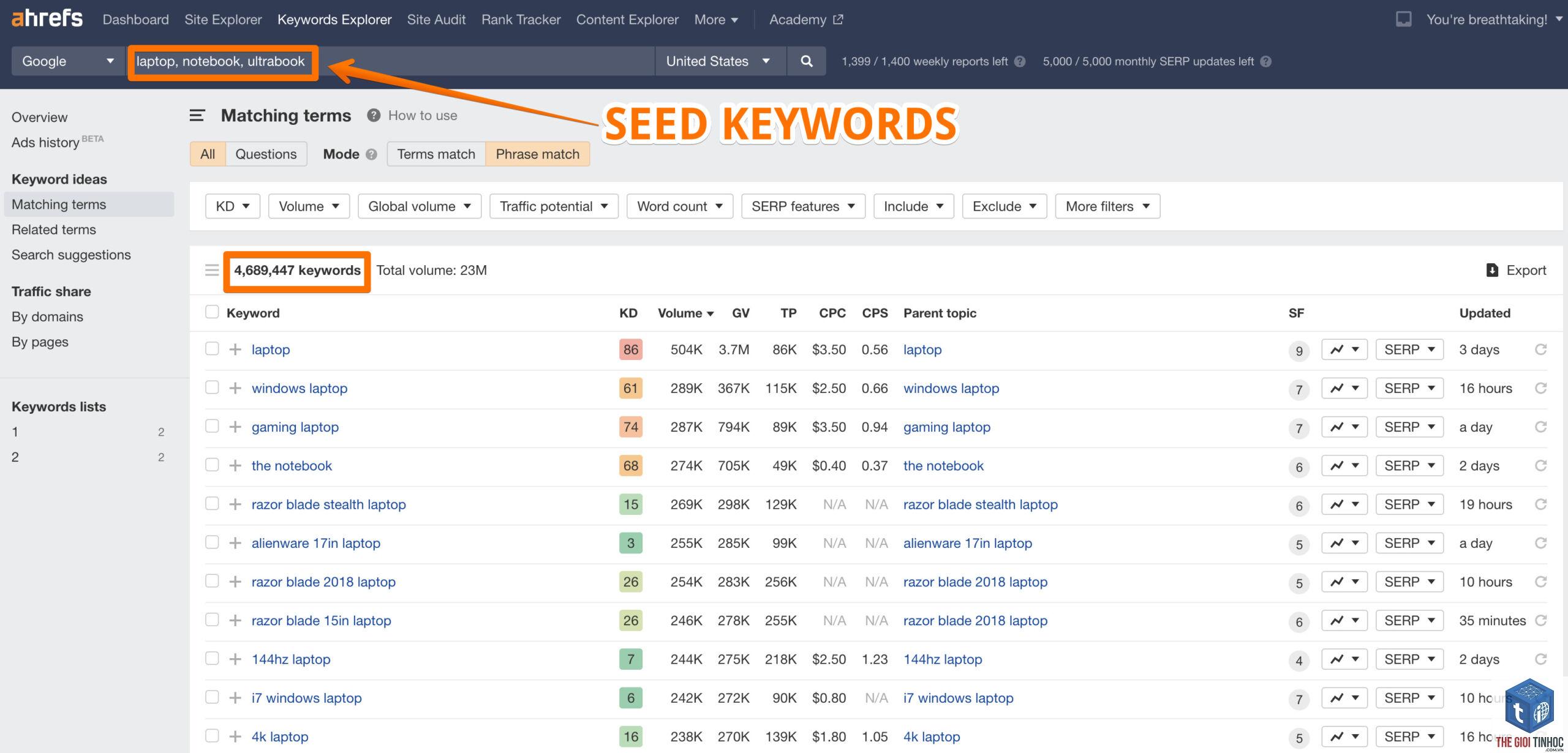Viewport: 1568px width, 753px height.
Task: Go to Dashboard in top navigation
Action: point(136,20)
